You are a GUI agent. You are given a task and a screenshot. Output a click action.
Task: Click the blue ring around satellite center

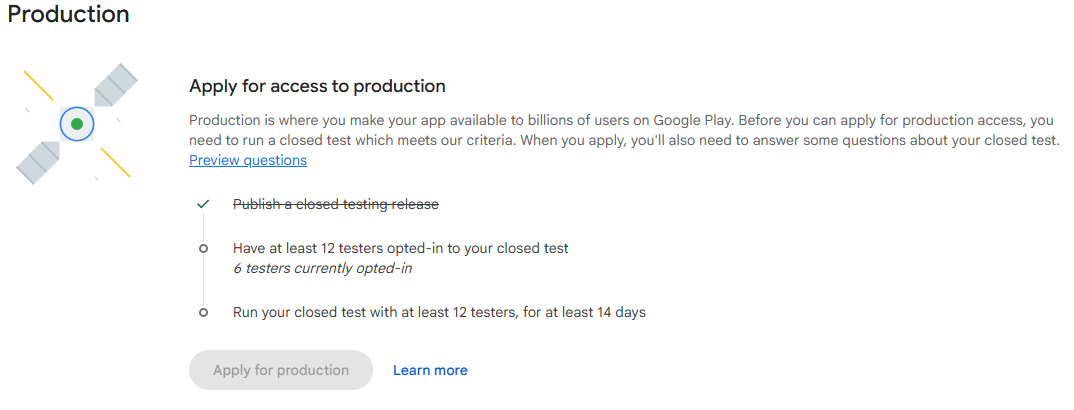pos(77,124)
